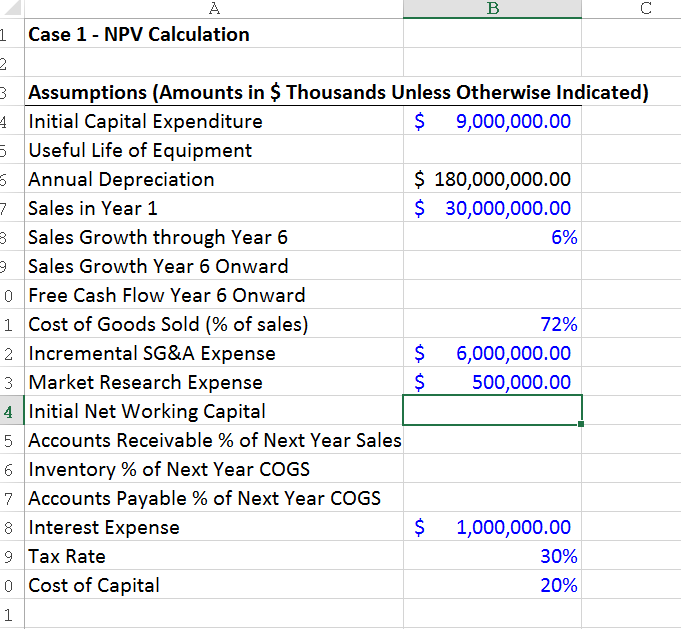Select the 'Initial Capital Expenditure' label cell
Screen dimensions: 681x629
(x=214, y=121)
